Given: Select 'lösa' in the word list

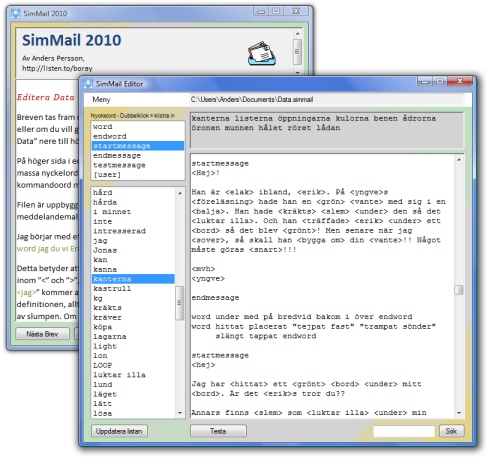Looking at the screenshot, I should (133, 413).
